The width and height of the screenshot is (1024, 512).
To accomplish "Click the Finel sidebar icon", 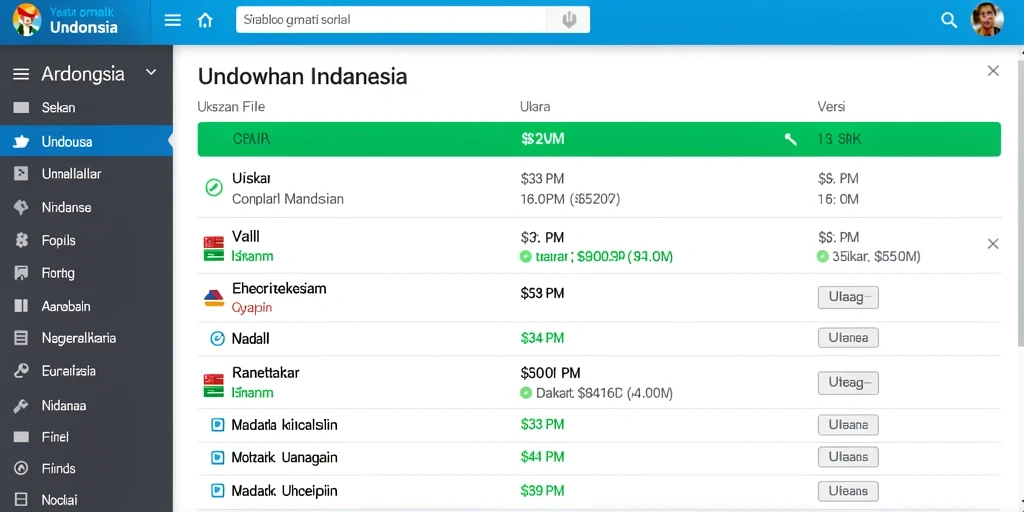I will 21,437.
